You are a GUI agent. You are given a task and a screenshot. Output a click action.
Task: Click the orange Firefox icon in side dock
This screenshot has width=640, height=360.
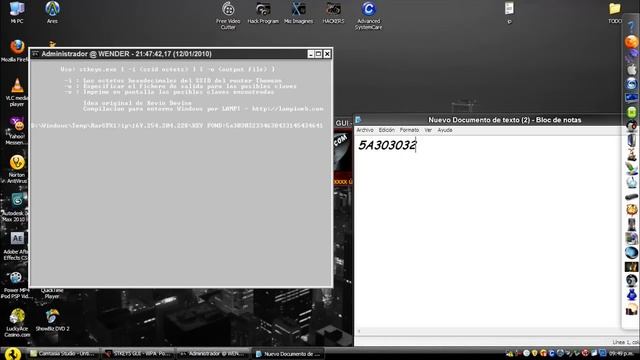[x=631, y=42]
